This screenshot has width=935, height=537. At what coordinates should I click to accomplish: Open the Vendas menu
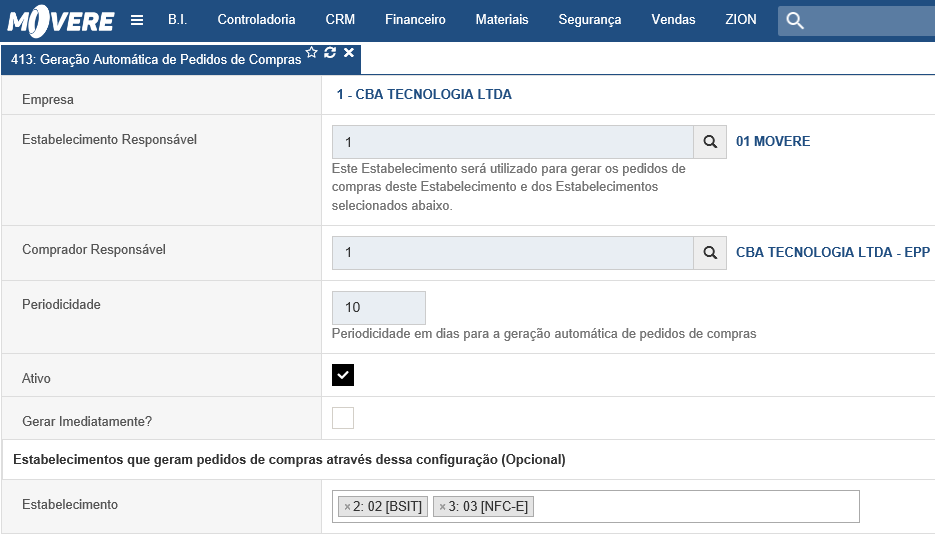click(673, 20)
